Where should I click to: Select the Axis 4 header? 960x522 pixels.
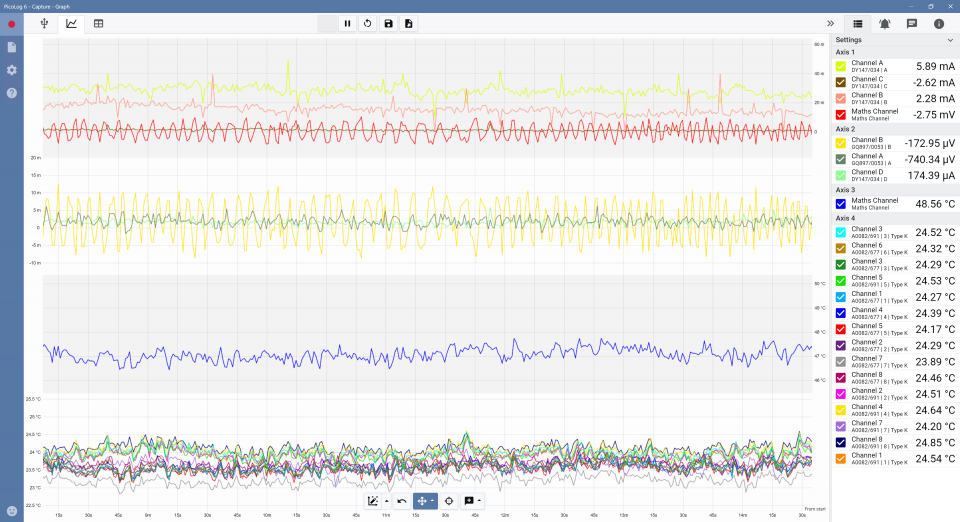[x=845, y=218]
